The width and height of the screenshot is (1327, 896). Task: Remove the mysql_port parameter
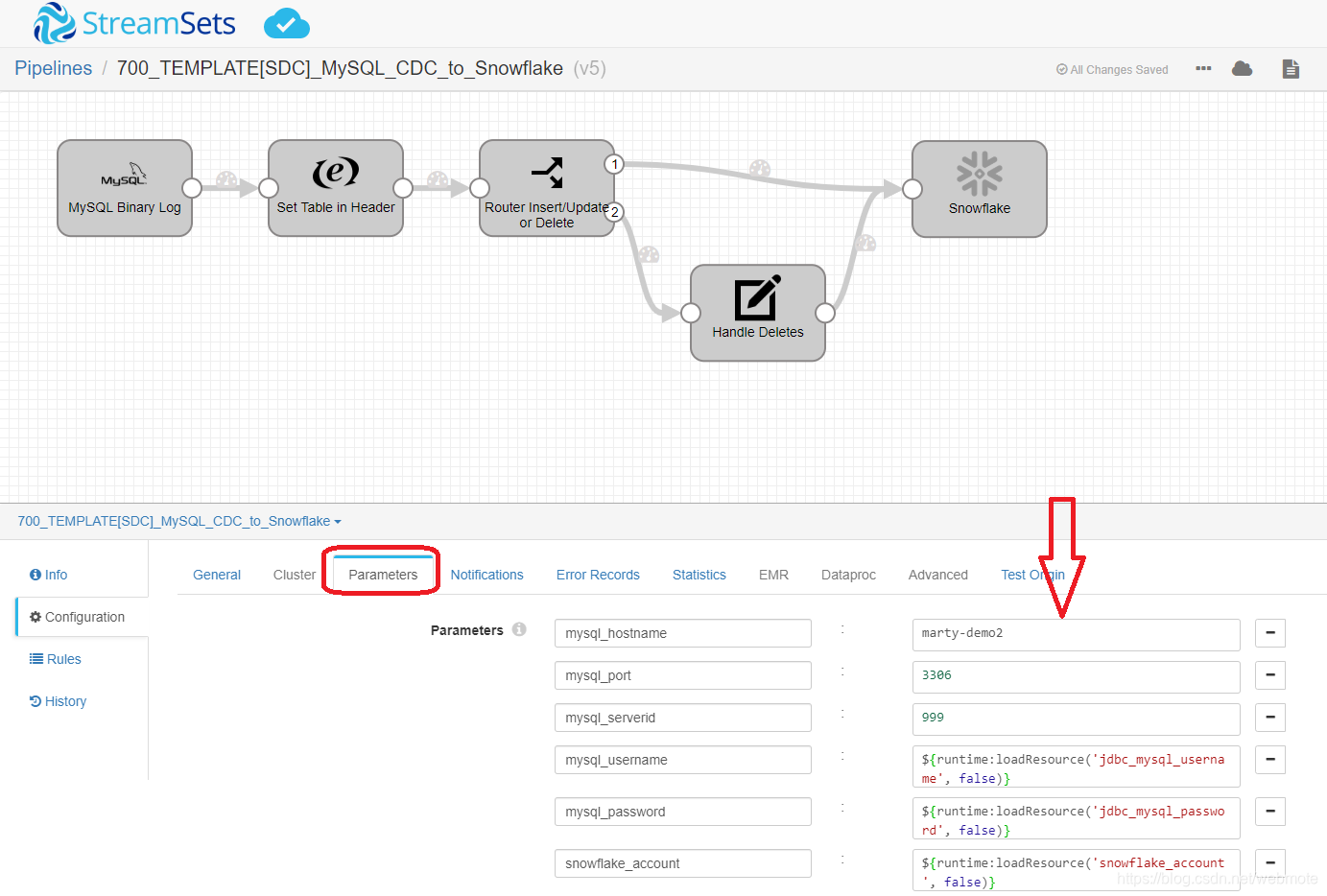[x=1270, y=675]
